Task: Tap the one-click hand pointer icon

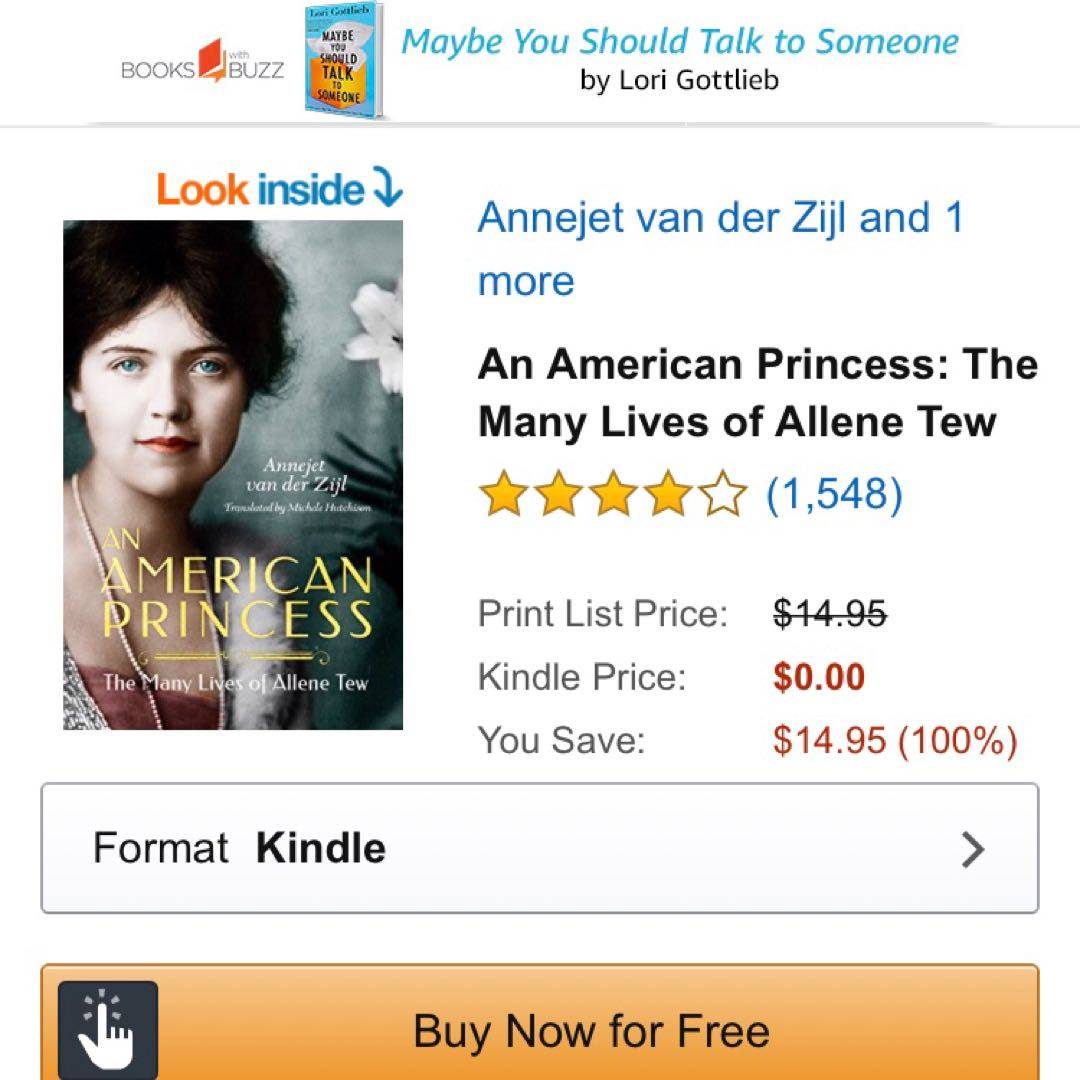Action: [107, 1029]
